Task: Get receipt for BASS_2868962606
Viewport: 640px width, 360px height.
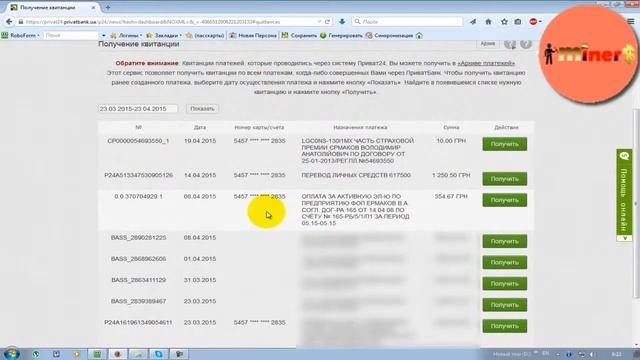Action: (x=504, y=262)
